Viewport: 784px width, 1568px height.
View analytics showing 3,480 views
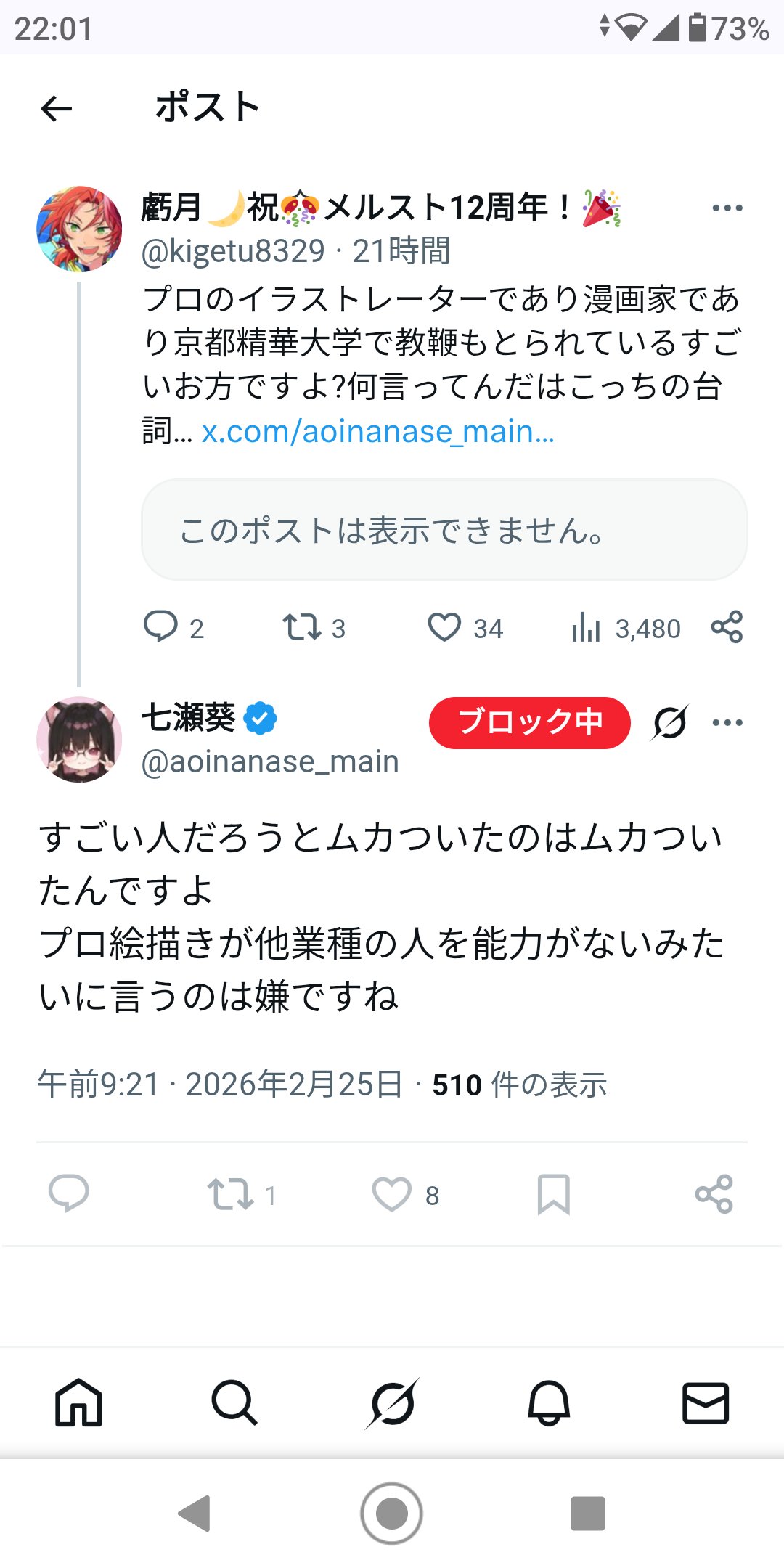pos(587,628)
